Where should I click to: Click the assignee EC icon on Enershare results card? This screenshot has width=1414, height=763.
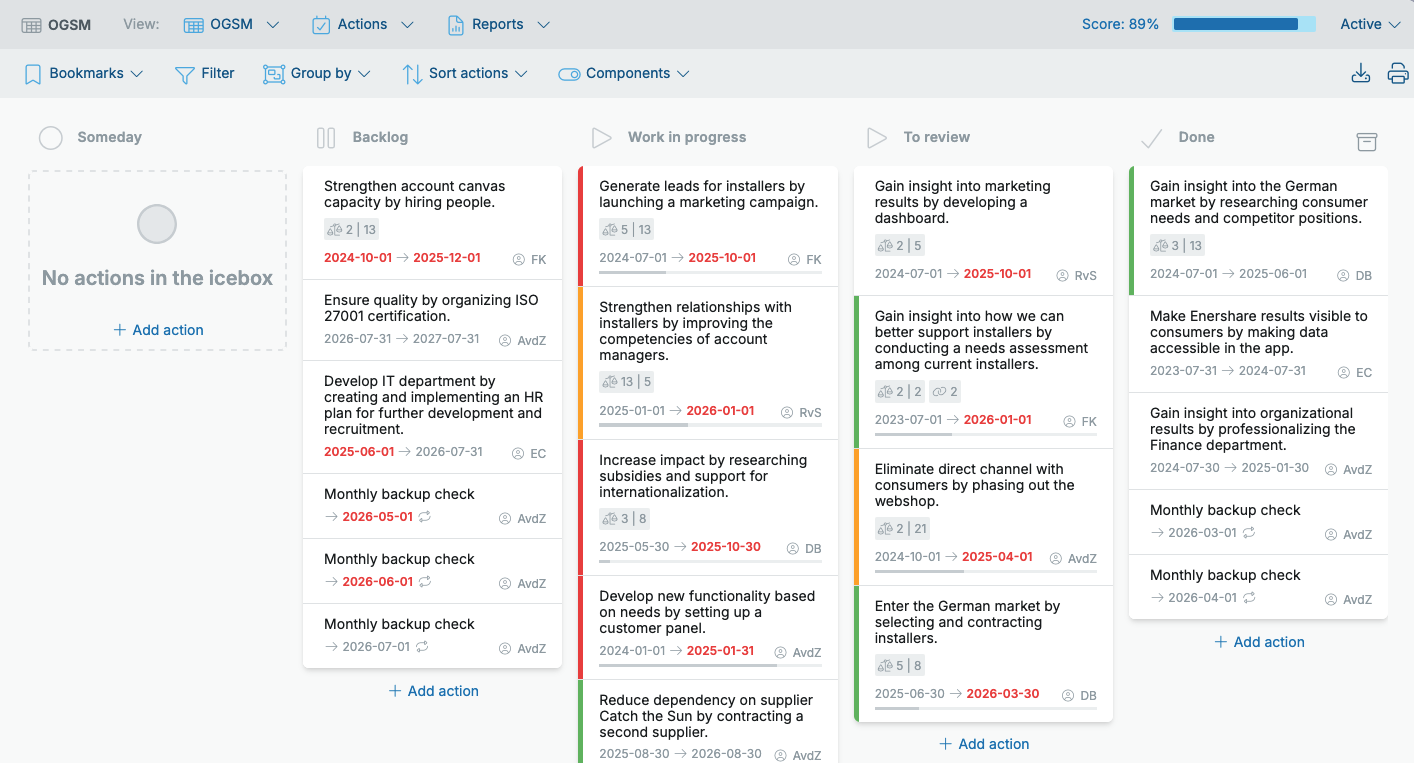click(1344, 372)
